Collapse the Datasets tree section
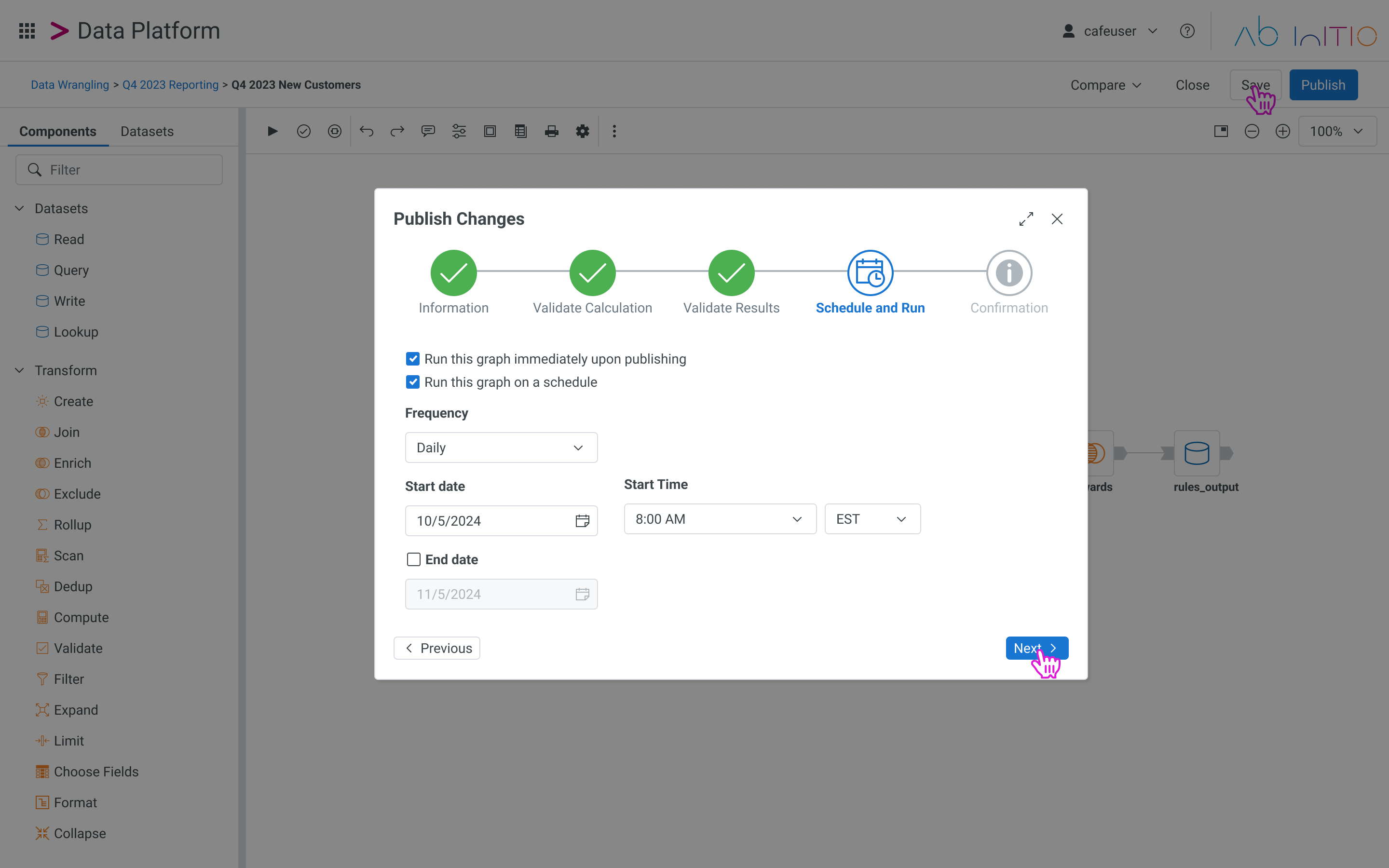 (x=19, y=208)
